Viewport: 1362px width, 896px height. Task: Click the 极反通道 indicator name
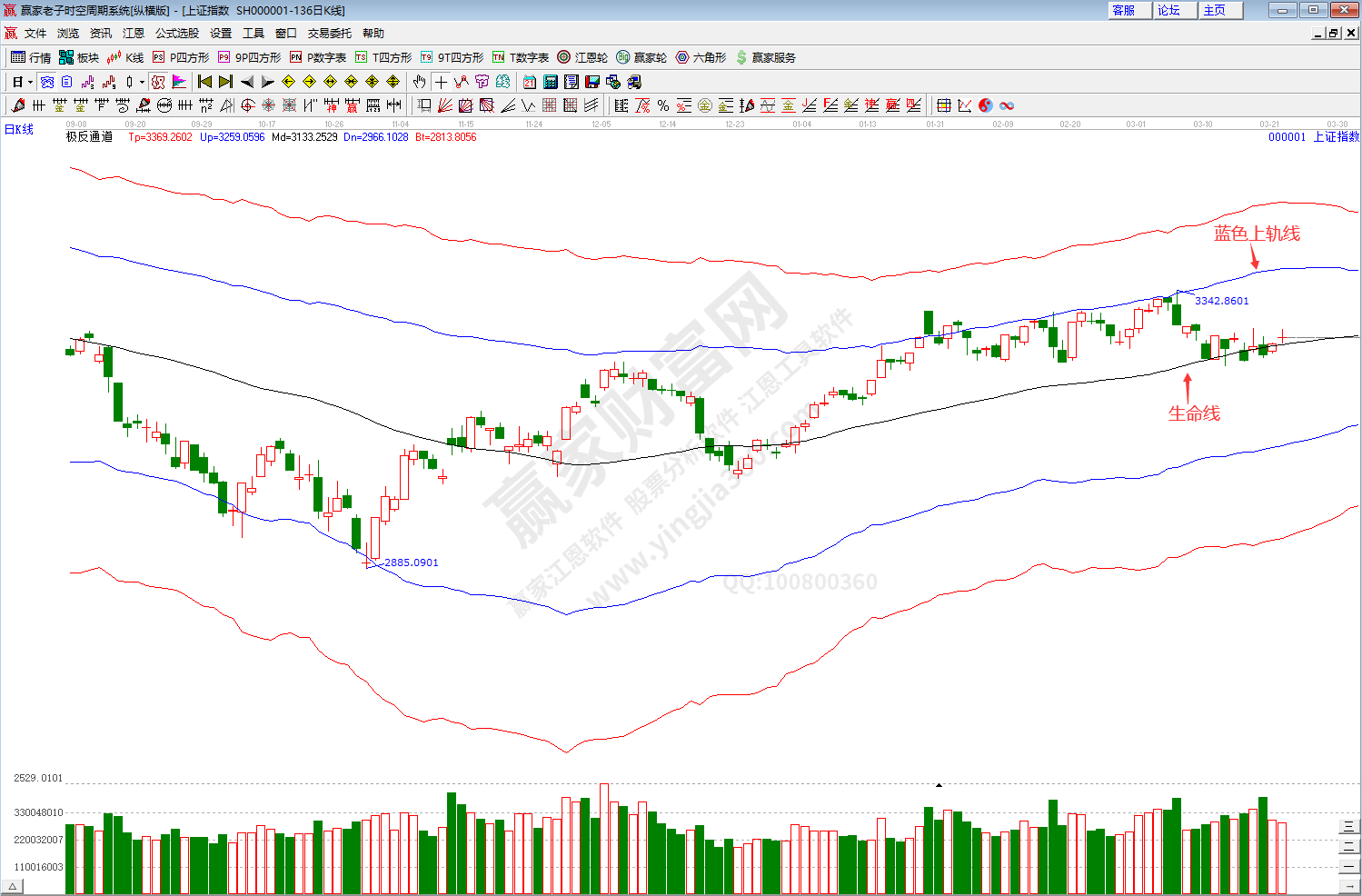[89, 137]
